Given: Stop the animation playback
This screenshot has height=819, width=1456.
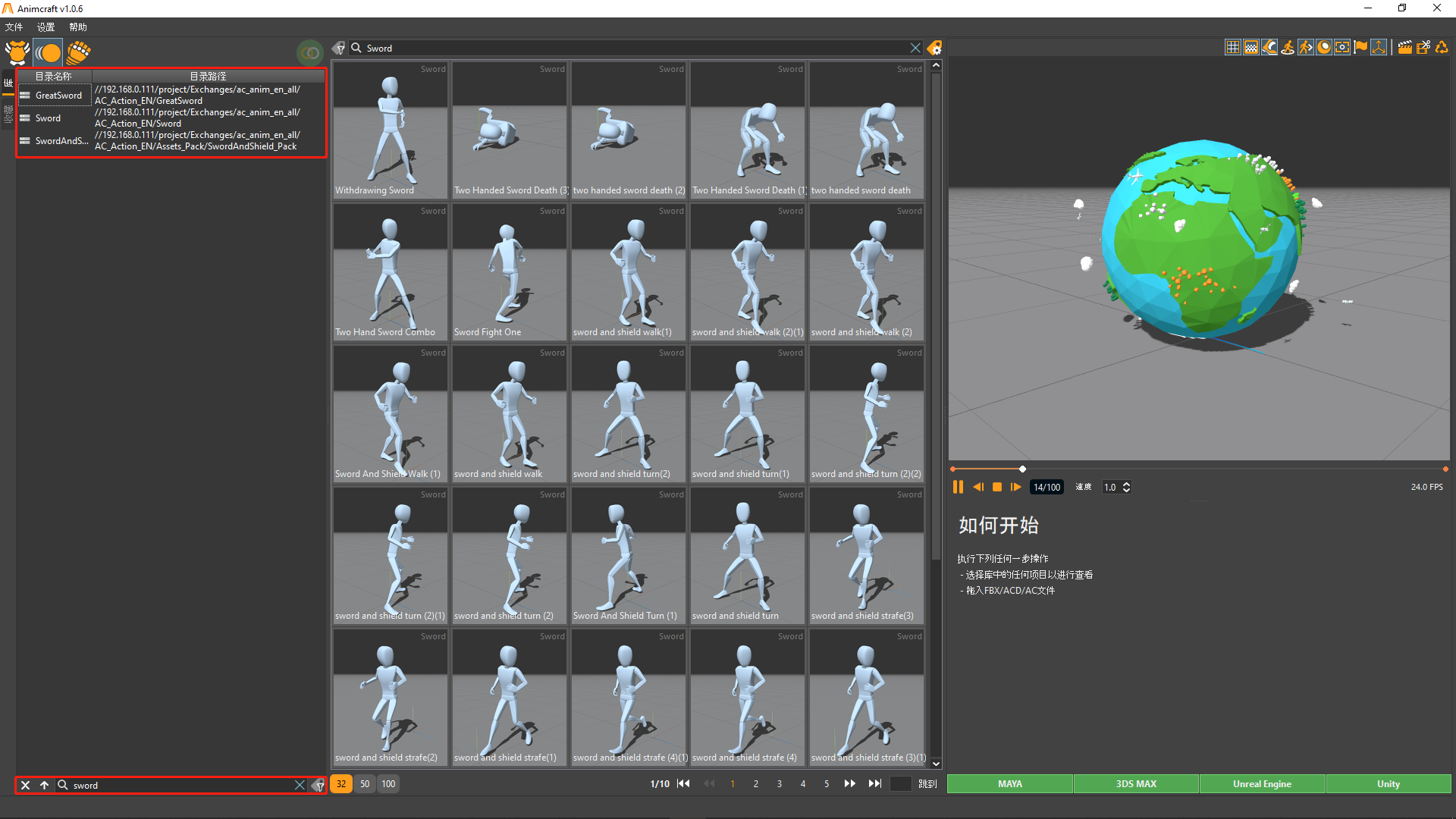Looking at the screenshot, I should coord(997,487).
